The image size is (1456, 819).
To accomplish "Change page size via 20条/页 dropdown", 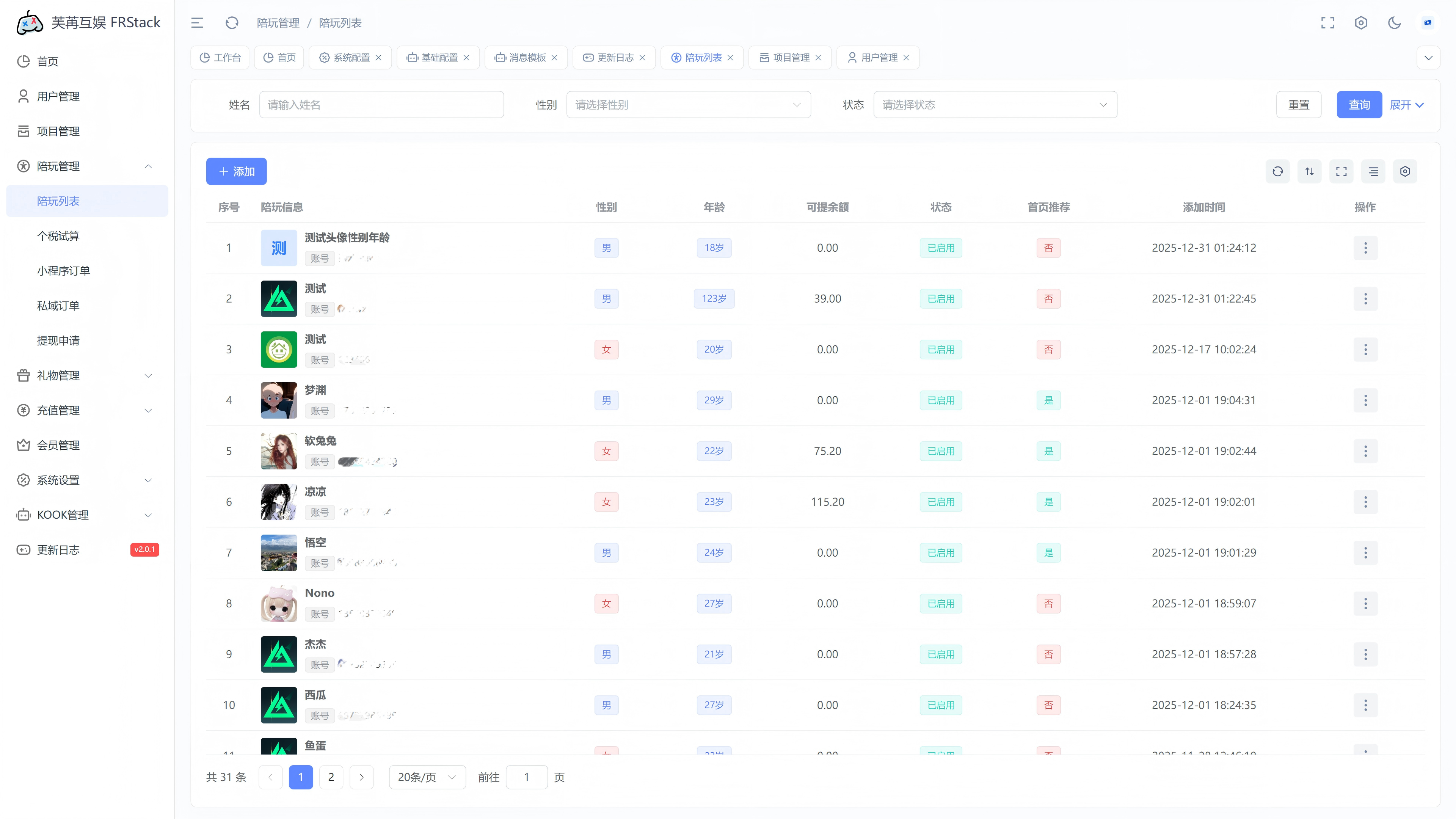I will 427,777.
